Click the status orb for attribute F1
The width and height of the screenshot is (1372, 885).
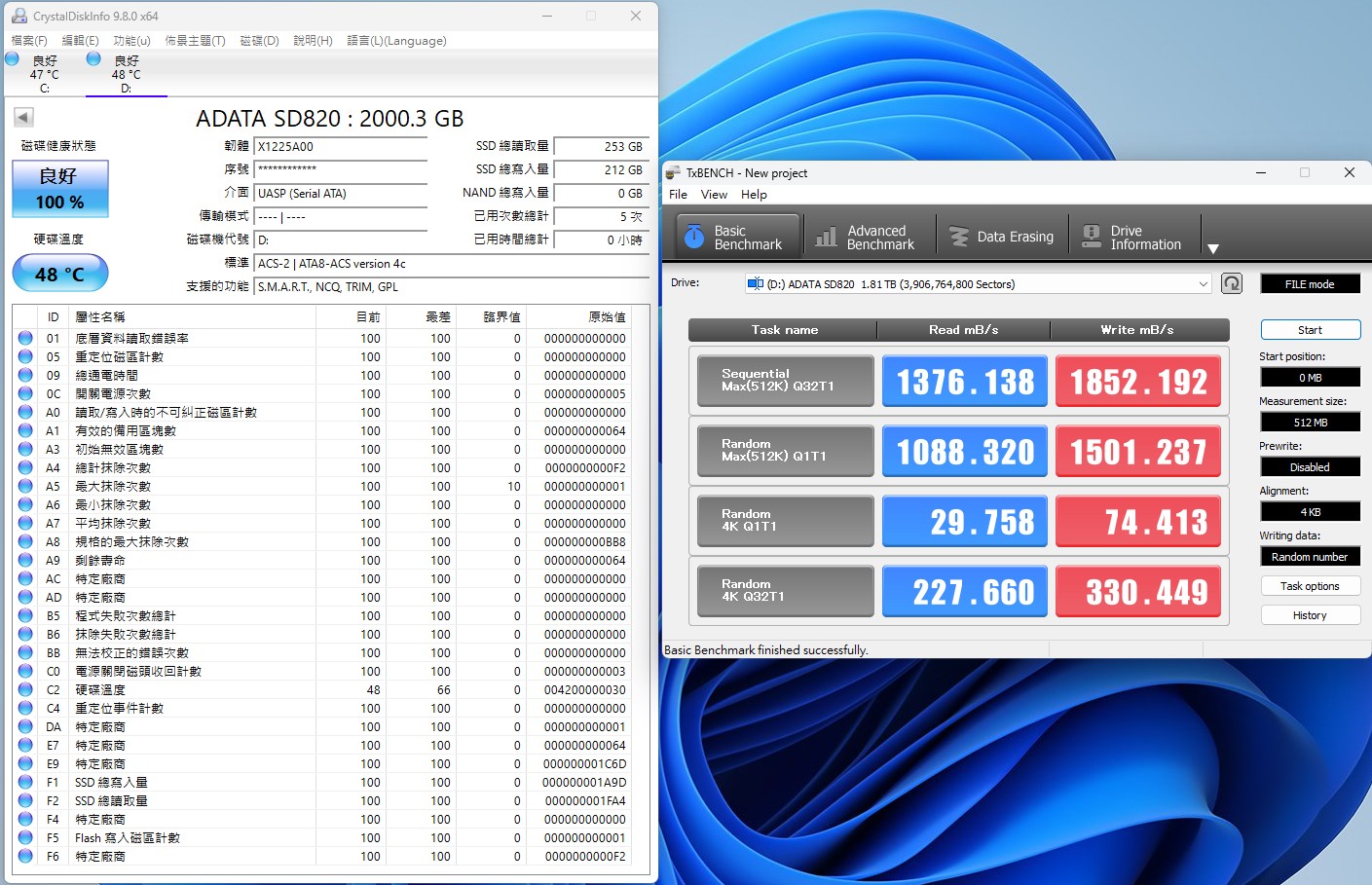[x=25, y=782]
